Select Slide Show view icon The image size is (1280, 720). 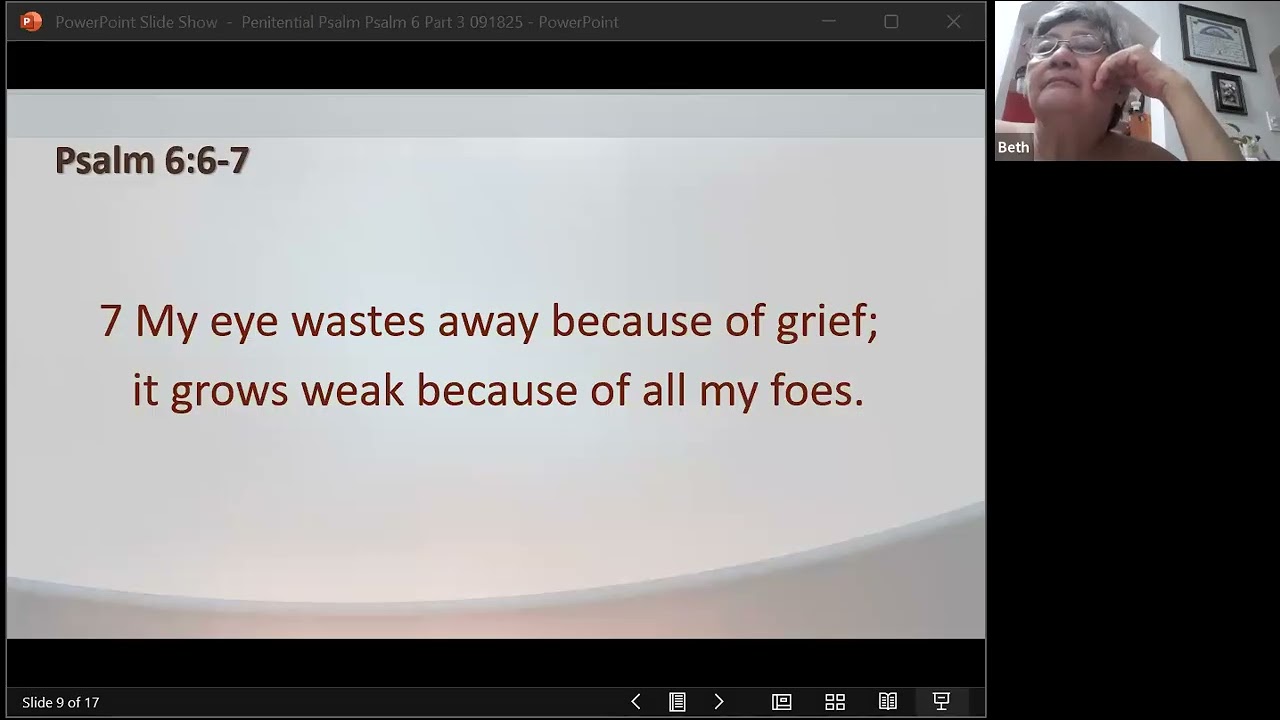click(x=941, y=702)
